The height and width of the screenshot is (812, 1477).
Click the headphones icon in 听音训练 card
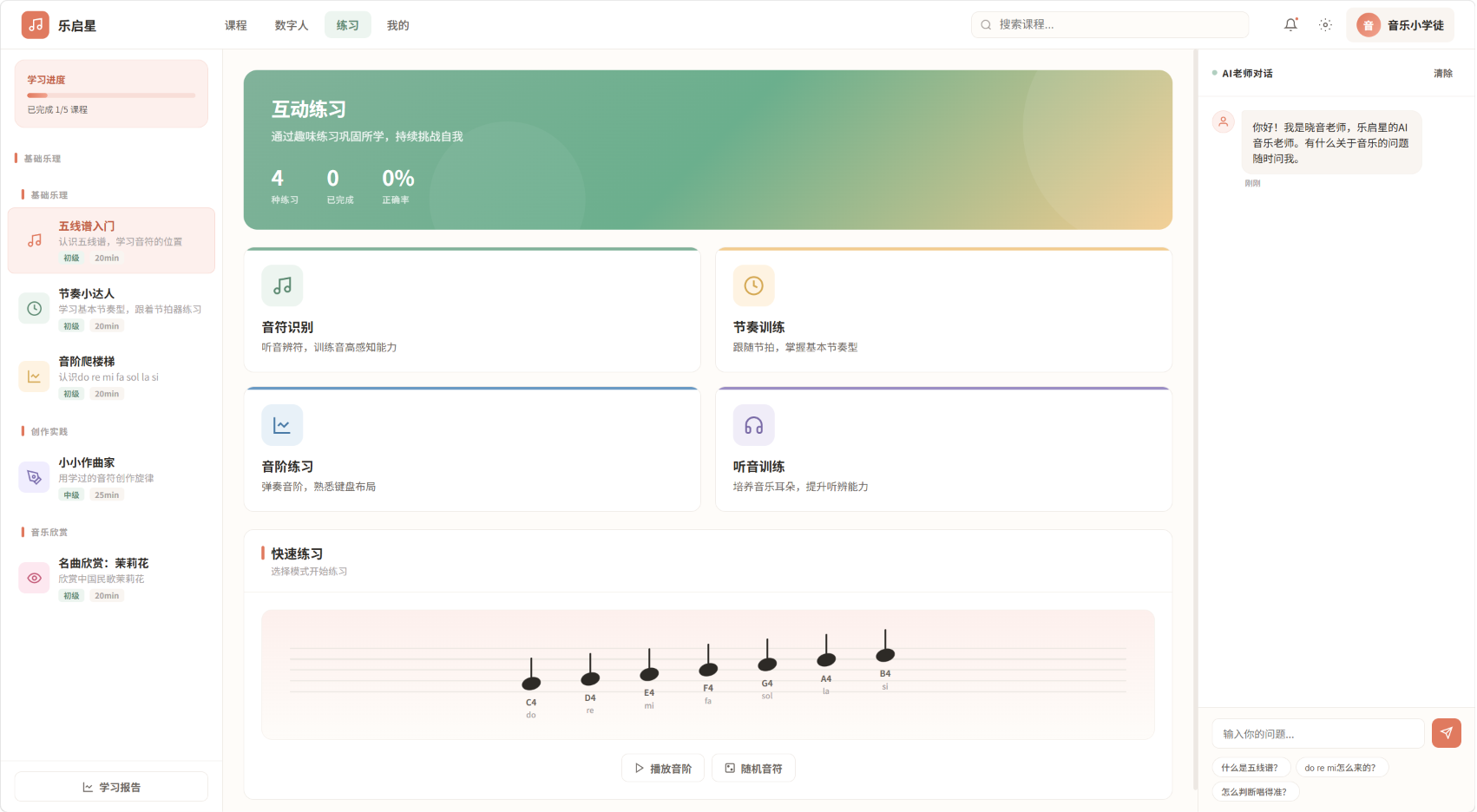pos(753,425)
